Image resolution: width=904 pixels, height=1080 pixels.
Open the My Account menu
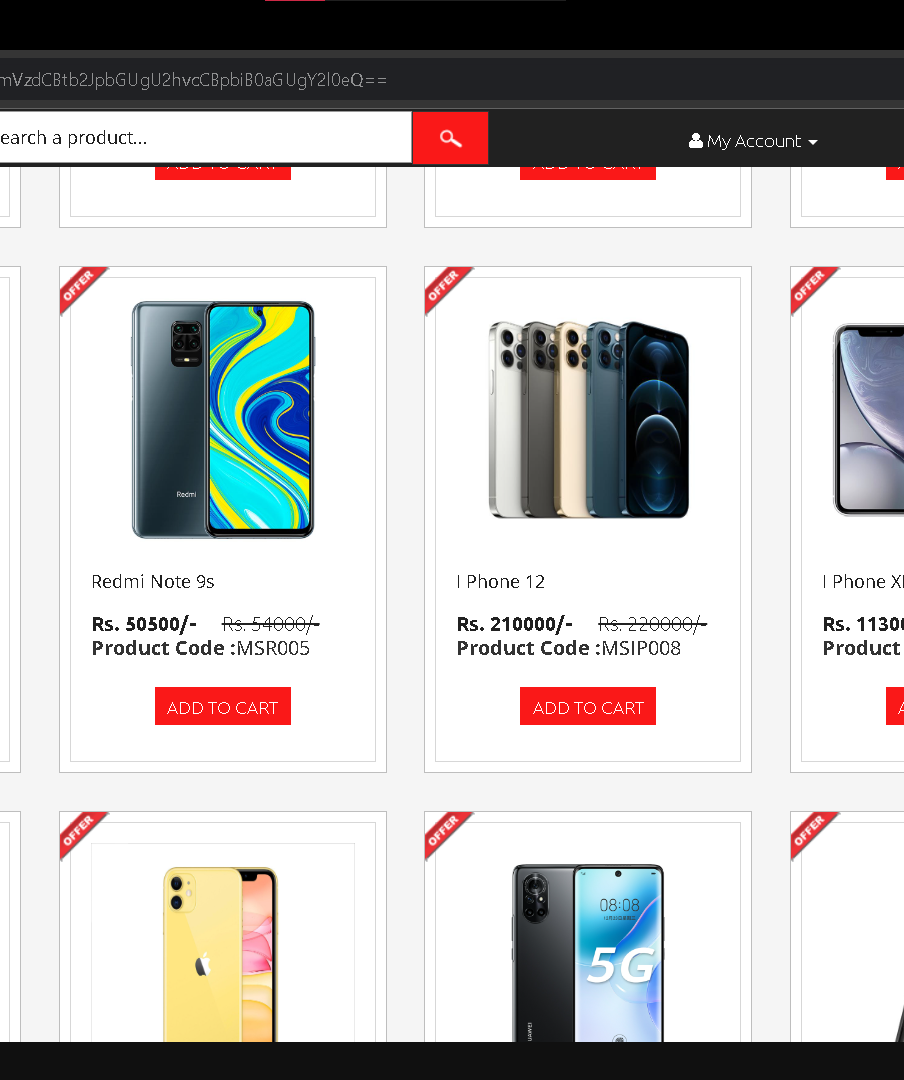(752, 141)
